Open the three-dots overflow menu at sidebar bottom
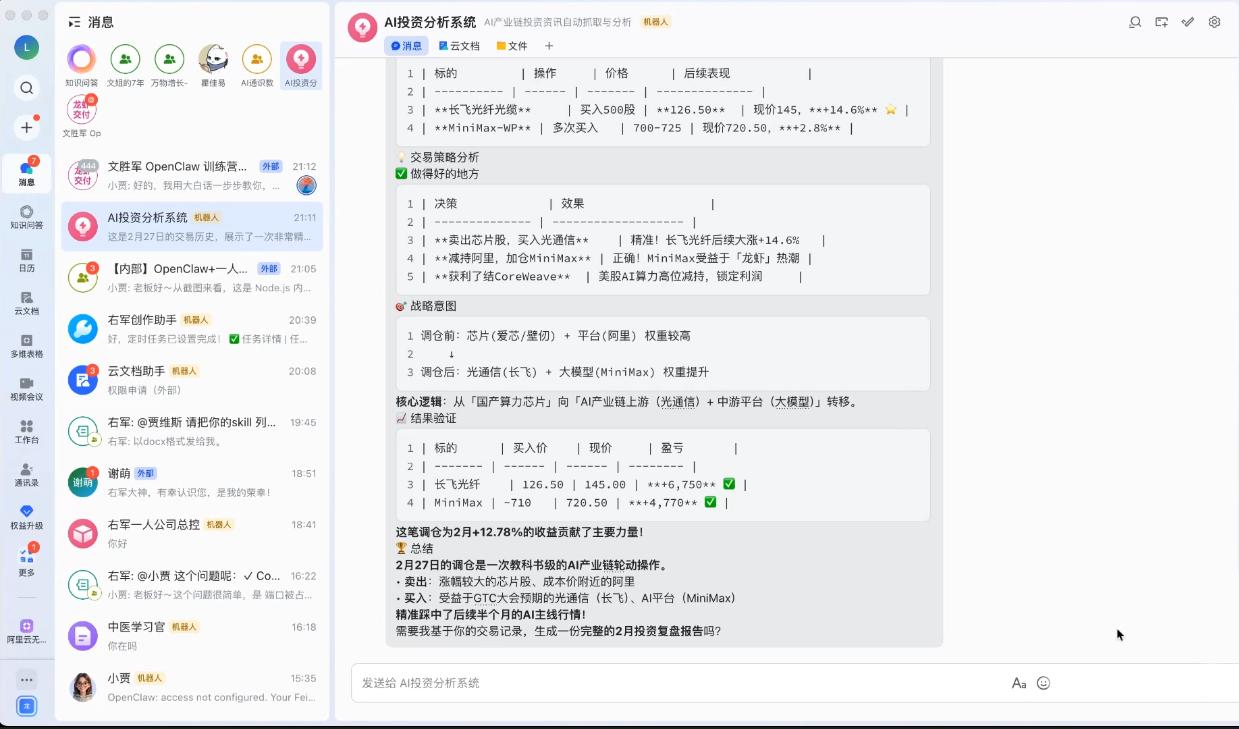 [x=27, y=679]
